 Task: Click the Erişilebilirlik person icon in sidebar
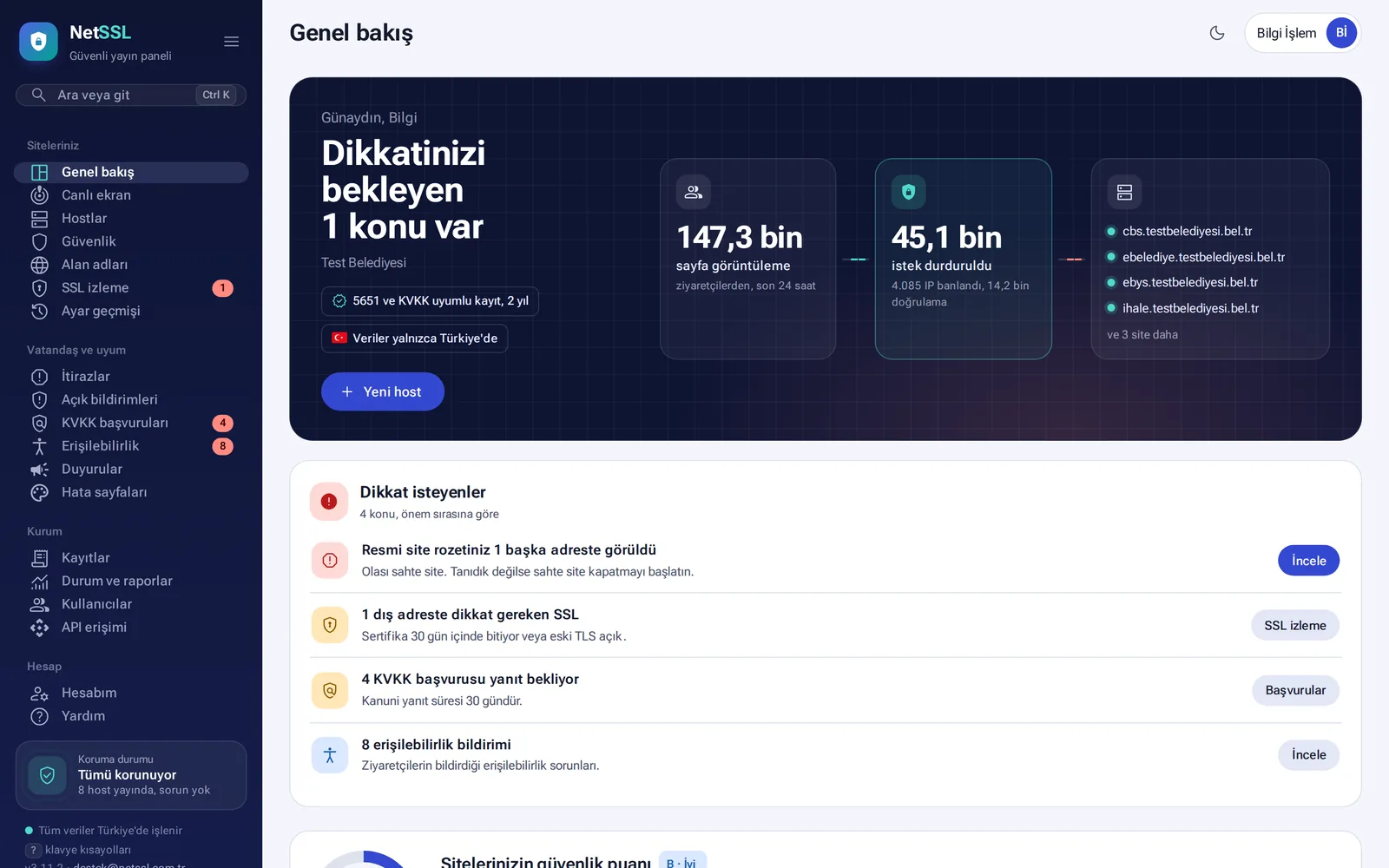pyautogui.click(x=39, y=446)
